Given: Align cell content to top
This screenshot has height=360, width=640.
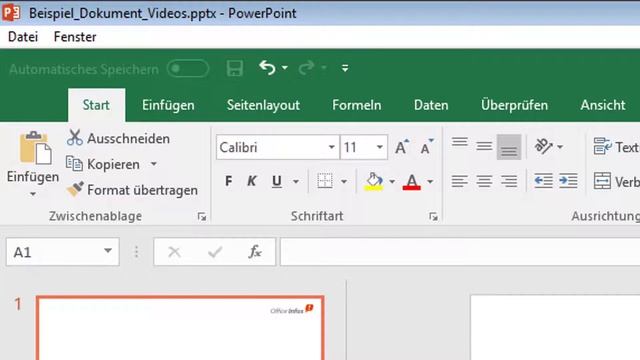Looking at the screenshot, I should pos(460,142).
